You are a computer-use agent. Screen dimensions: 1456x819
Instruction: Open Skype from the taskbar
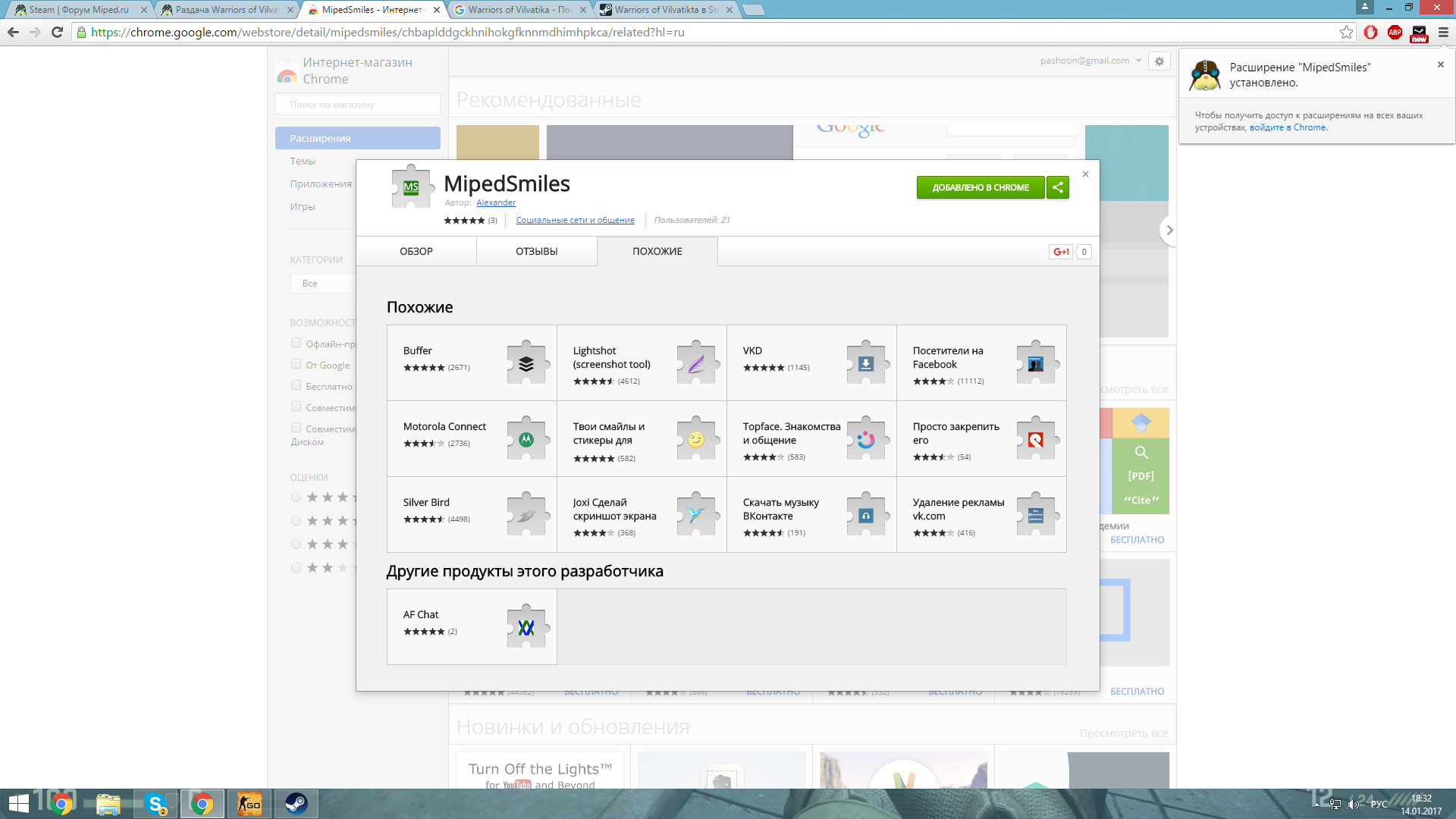[x=155, y=804]
